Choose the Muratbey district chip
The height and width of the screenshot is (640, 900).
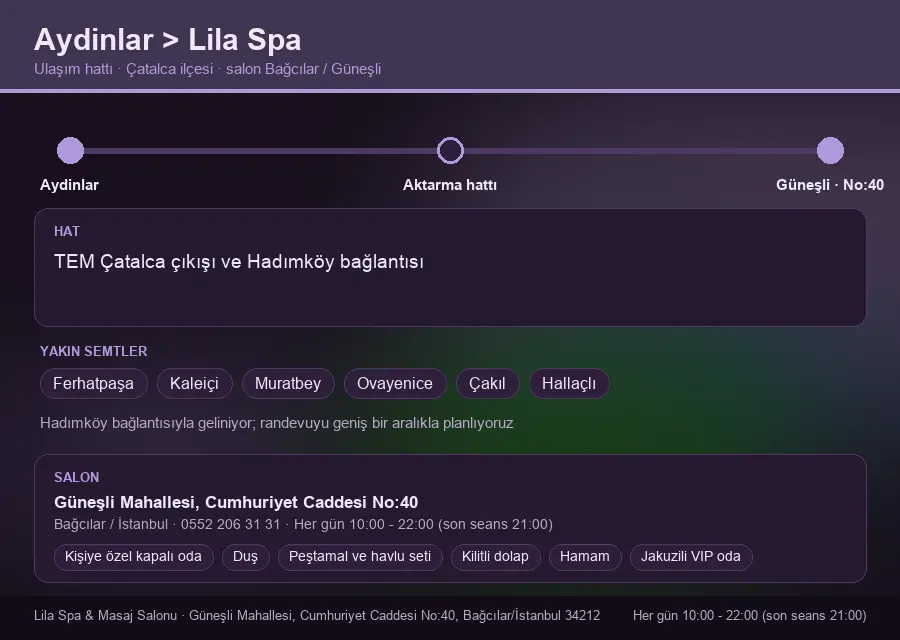coord(288,383)
